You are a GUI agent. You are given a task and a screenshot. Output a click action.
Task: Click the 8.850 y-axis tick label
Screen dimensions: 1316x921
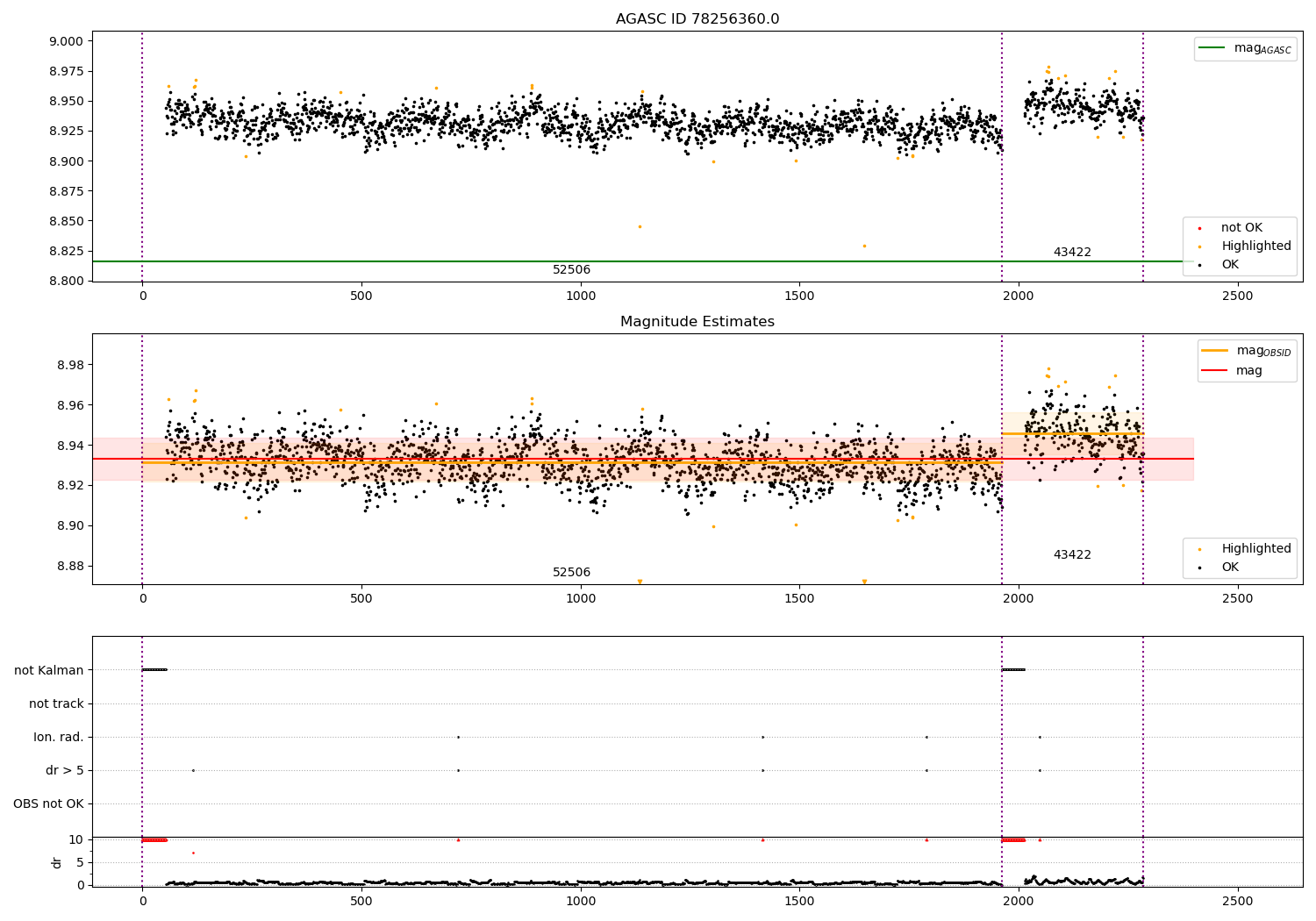click(x=66, y=221)
